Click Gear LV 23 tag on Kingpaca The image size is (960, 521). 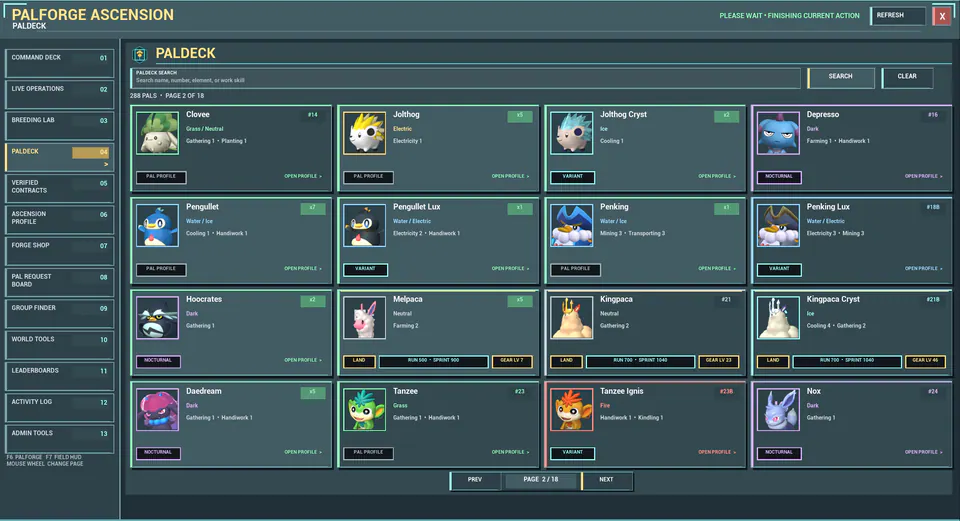(719, 361)
